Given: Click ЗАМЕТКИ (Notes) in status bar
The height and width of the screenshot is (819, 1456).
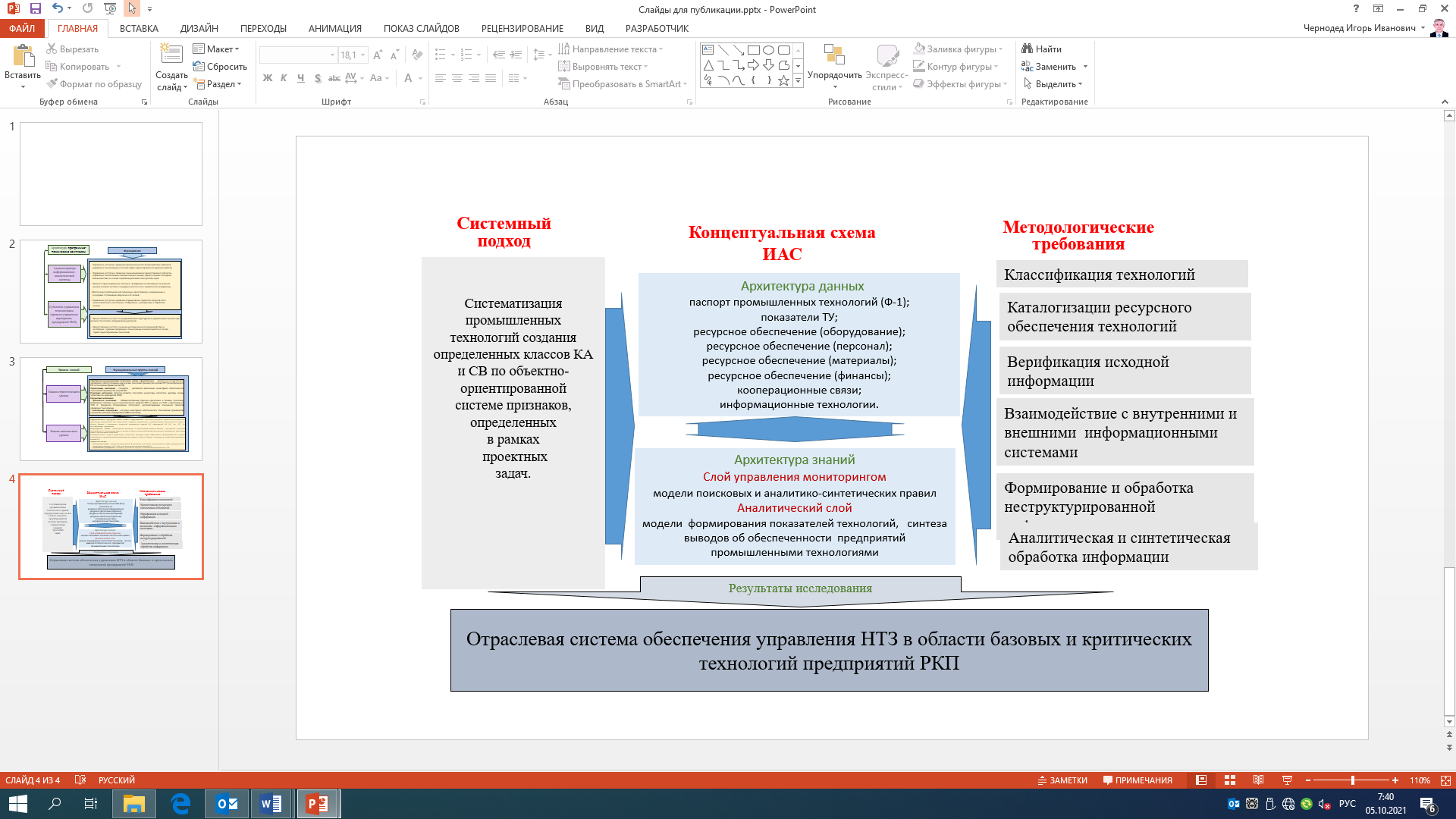Looking at the screenshot, I should pyautogui.click(x=1062, y=780).
